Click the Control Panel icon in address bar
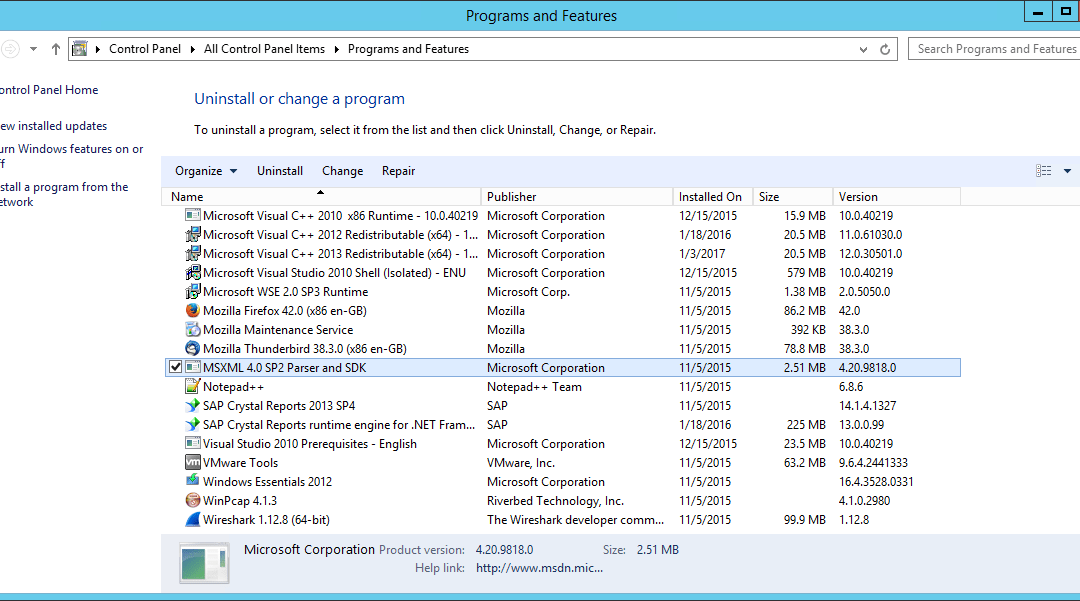 (x=80, y=49)
